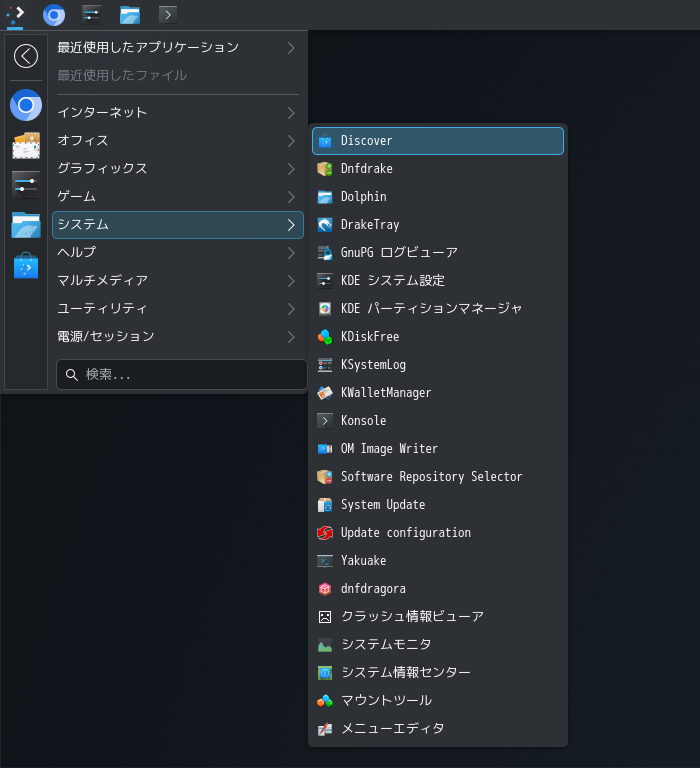The width and height of the screenshot is (700, 768).
Task: Launch System Update entry
Action: [x=438, y=504]
